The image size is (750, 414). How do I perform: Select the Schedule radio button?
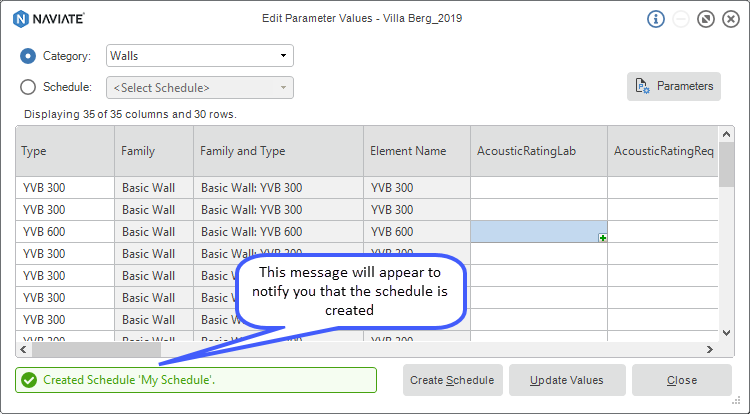point(28,87)
